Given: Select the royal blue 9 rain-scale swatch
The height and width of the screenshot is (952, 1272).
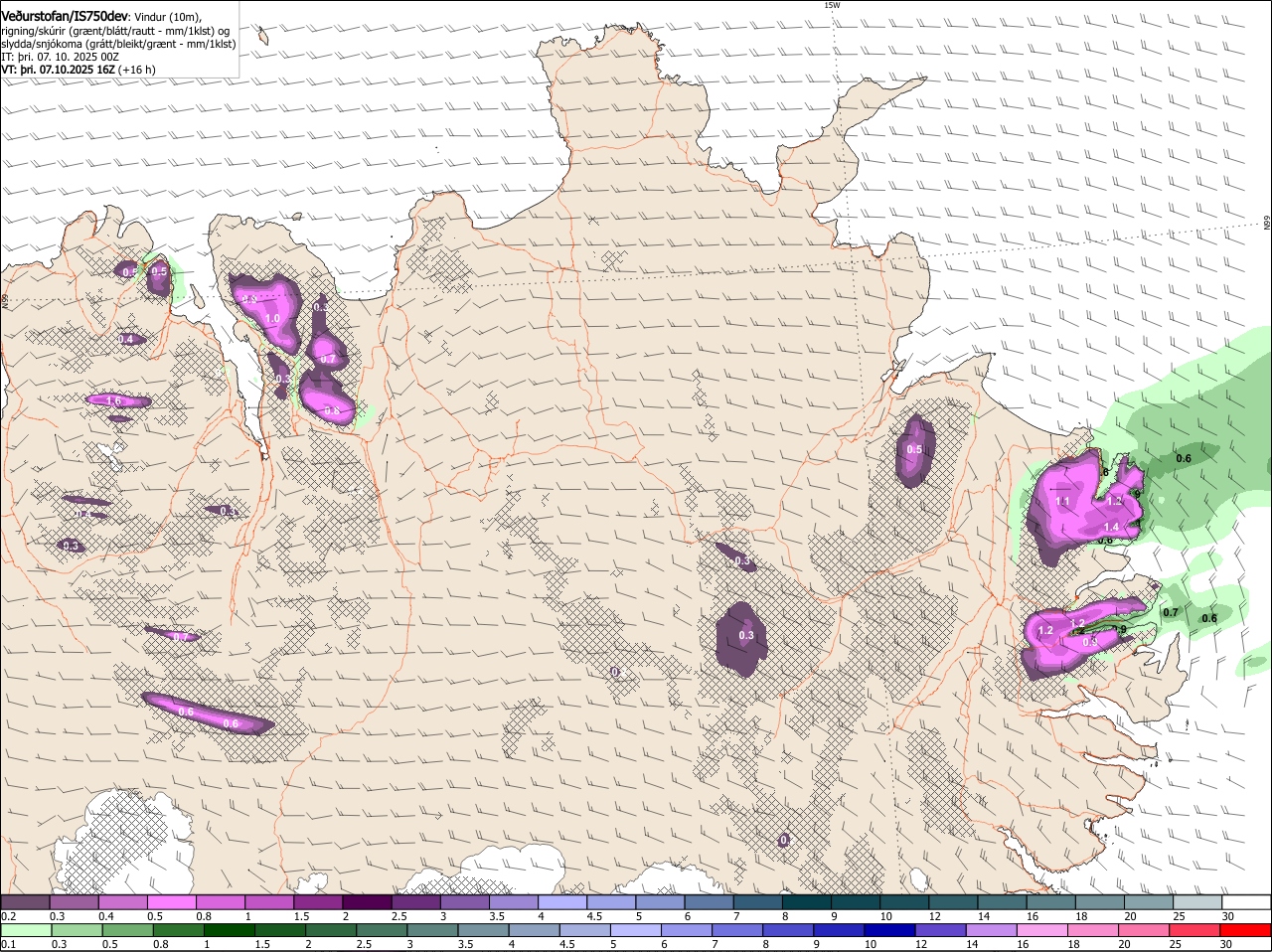Looking at the screenshot, I should (x=839, y=930).
